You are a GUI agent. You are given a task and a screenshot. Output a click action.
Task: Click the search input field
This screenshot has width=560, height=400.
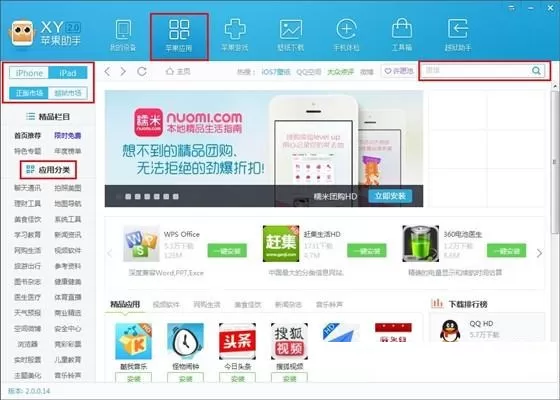pyautogui.click(x=482, y=71)
